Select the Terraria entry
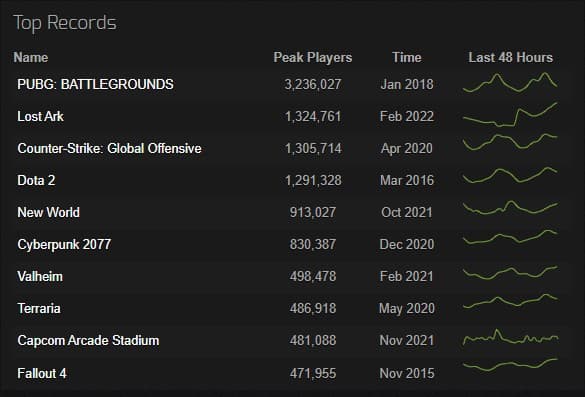This screenshot has height=397, width=585. coord(39,309)
